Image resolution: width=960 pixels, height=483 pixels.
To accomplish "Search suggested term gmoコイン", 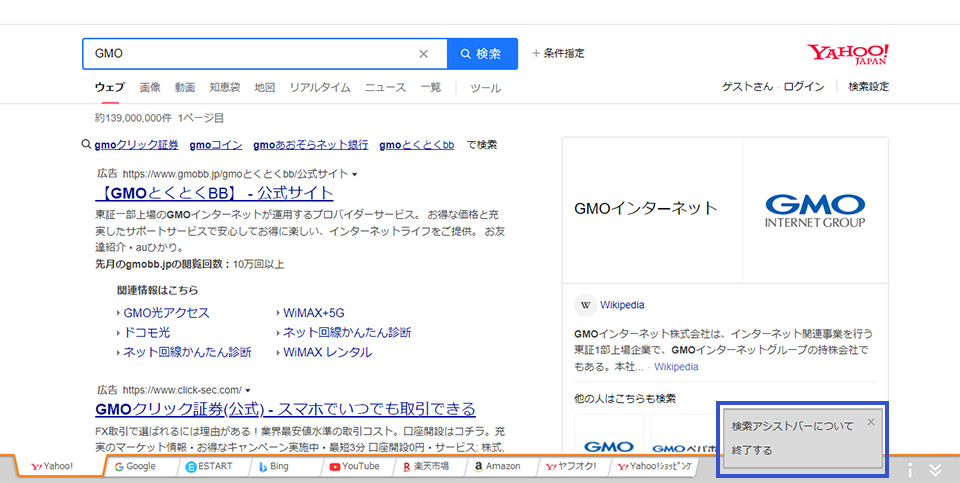I will coord(216,145).
